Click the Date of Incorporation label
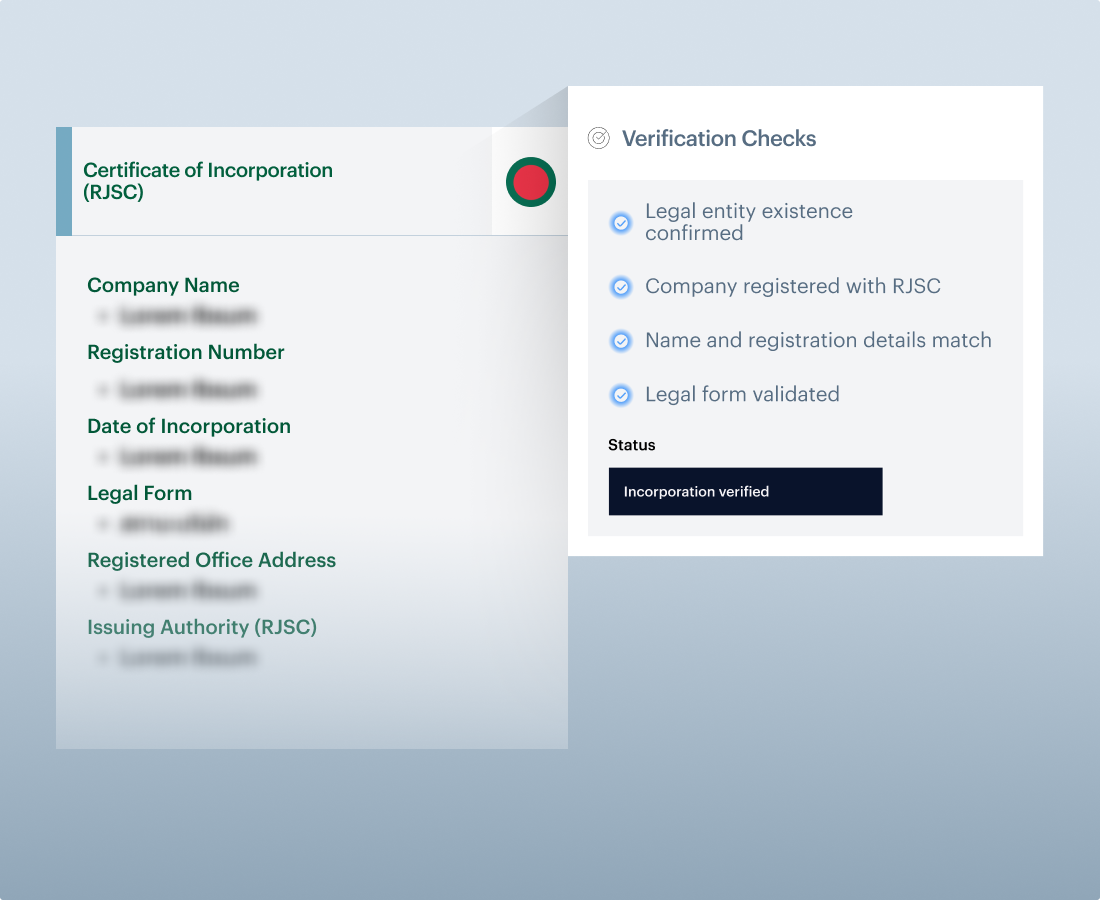The image size is (1100, 900). (x=189, y=426)
